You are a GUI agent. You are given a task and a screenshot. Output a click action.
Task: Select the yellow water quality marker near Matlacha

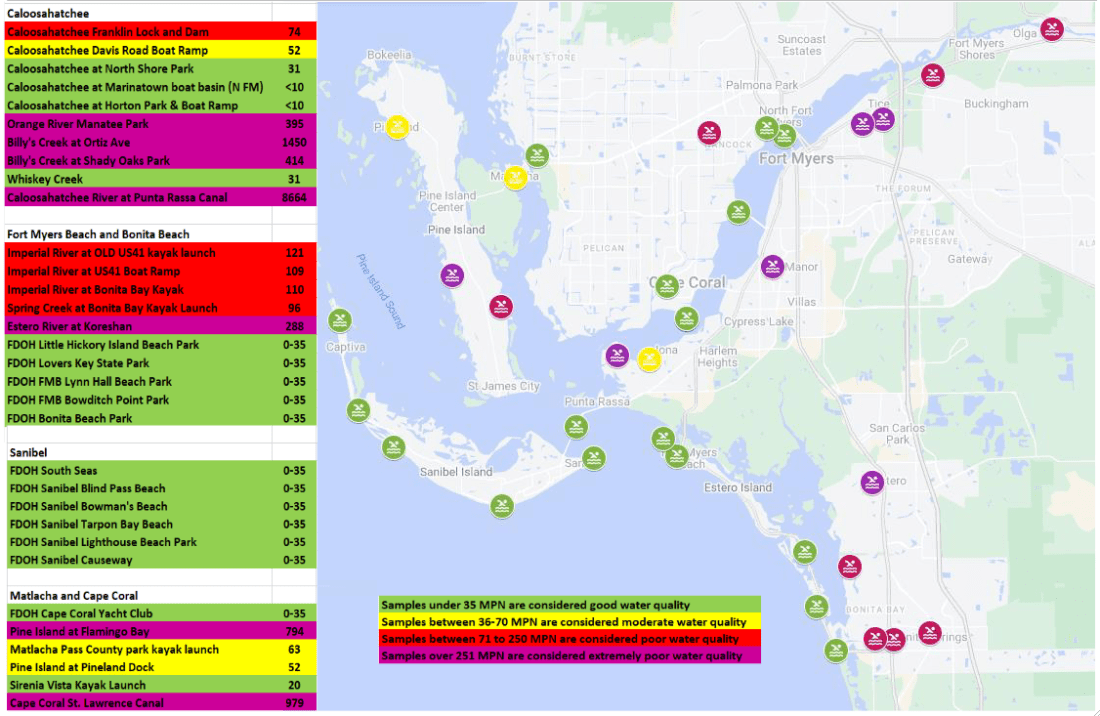[515, 178]
